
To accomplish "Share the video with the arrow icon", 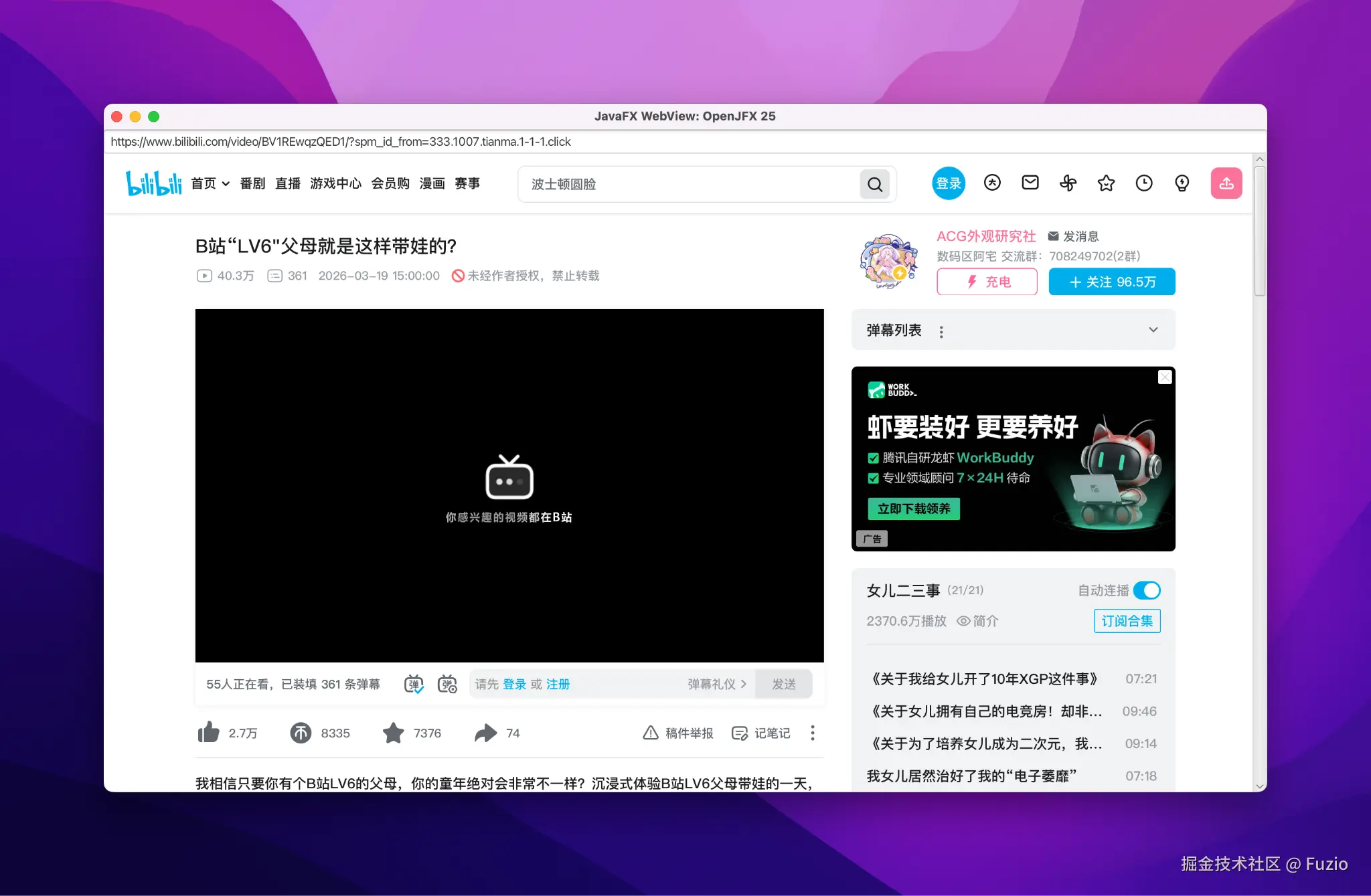I will [488, 733].
